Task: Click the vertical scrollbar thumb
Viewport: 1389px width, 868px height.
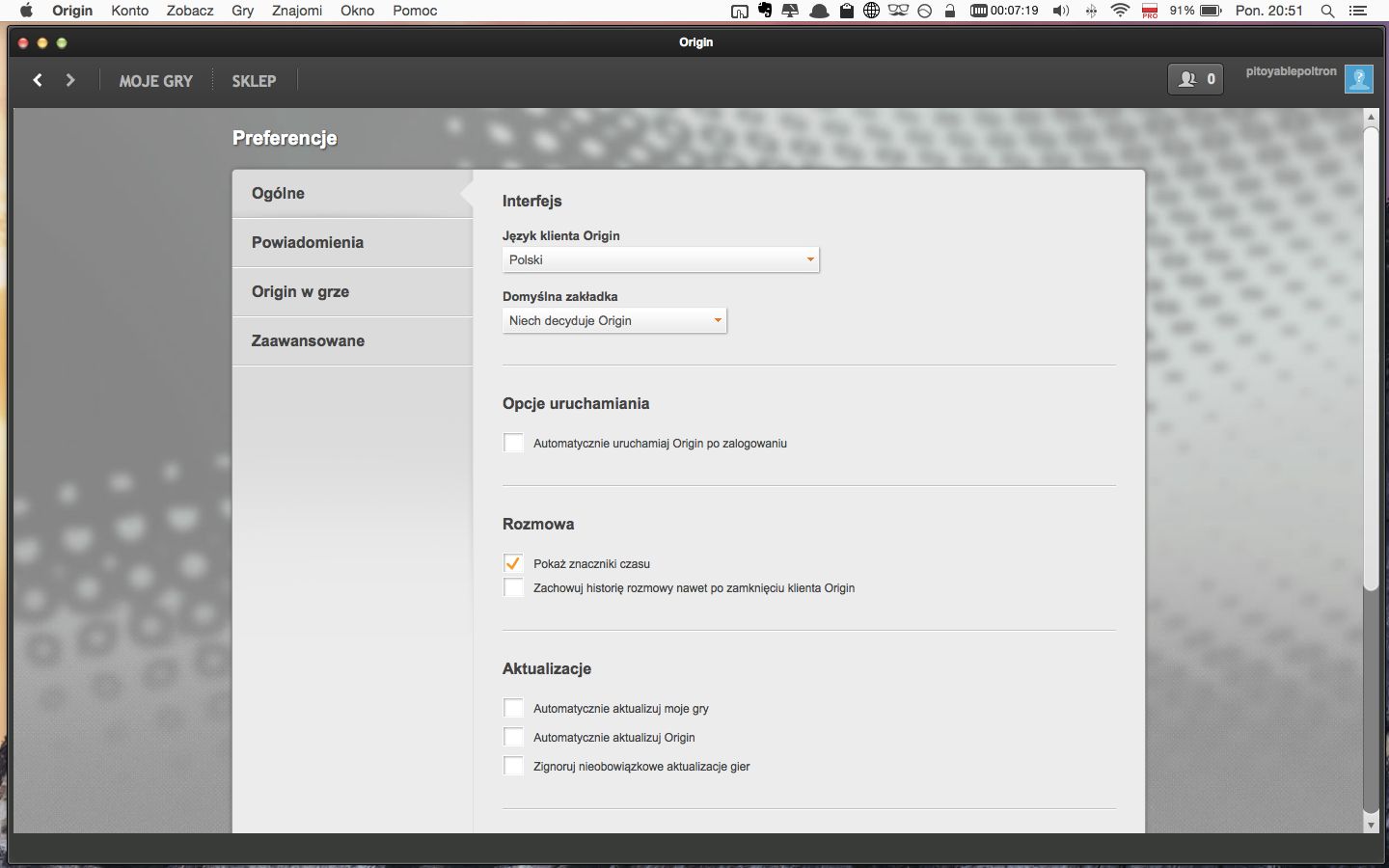Action: (1371, 358)
